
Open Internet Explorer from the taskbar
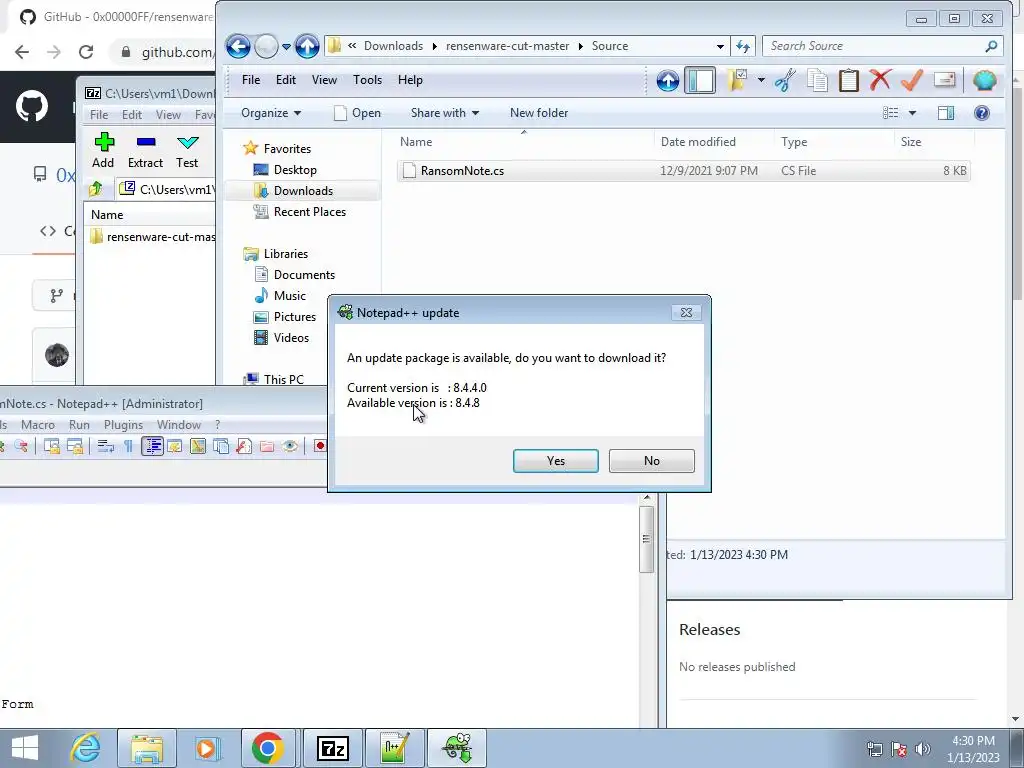pos(86,748)
